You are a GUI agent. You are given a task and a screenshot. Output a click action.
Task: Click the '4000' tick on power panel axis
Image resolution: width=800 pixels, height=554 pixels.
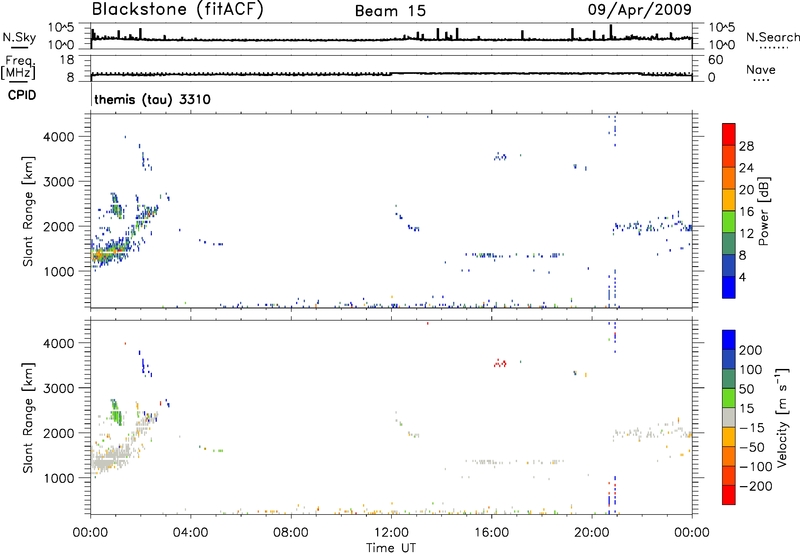point(58,137)
